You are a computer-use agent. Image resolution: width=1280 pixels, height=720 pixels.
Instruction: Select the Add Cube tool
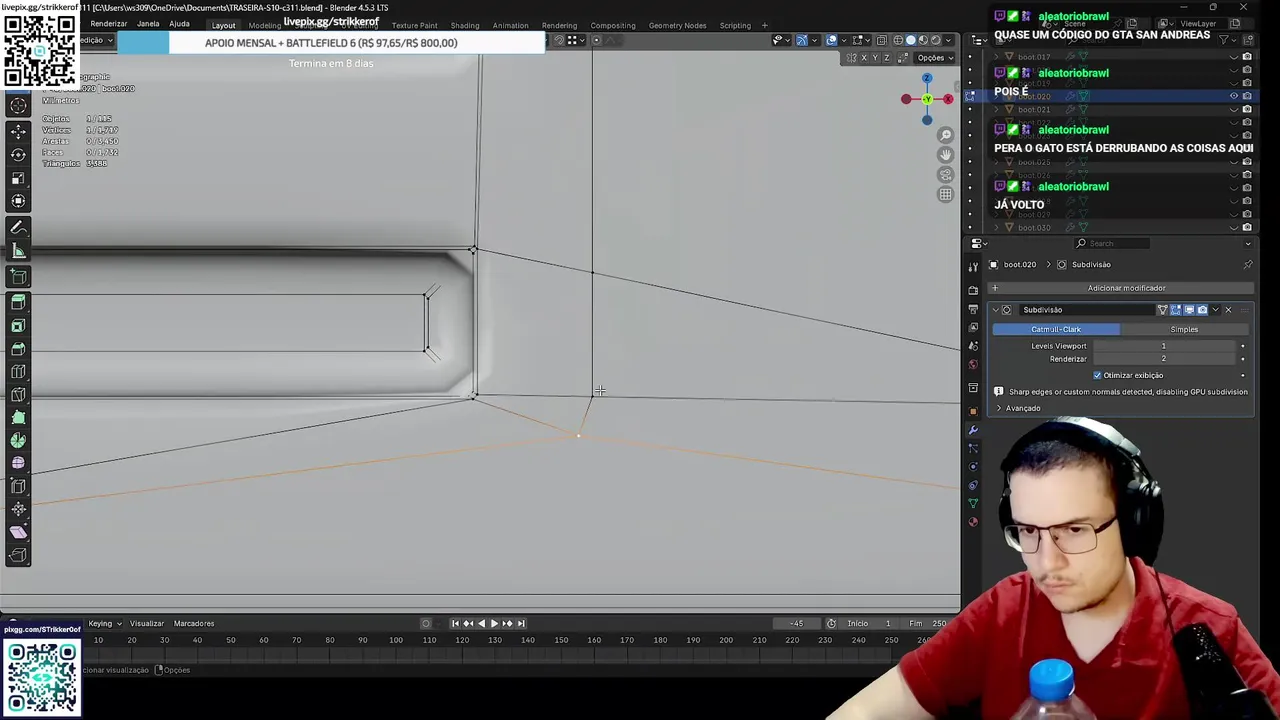(18, 277)
